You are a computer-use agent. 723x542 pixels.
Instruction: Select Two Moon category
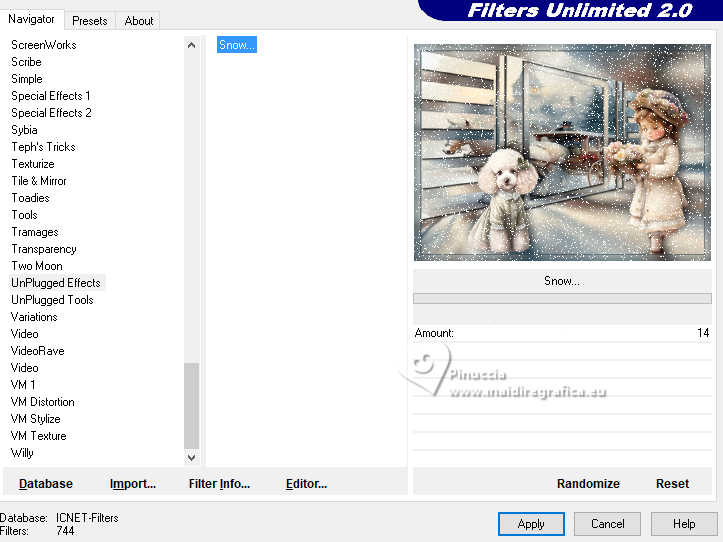coord(37,266)
